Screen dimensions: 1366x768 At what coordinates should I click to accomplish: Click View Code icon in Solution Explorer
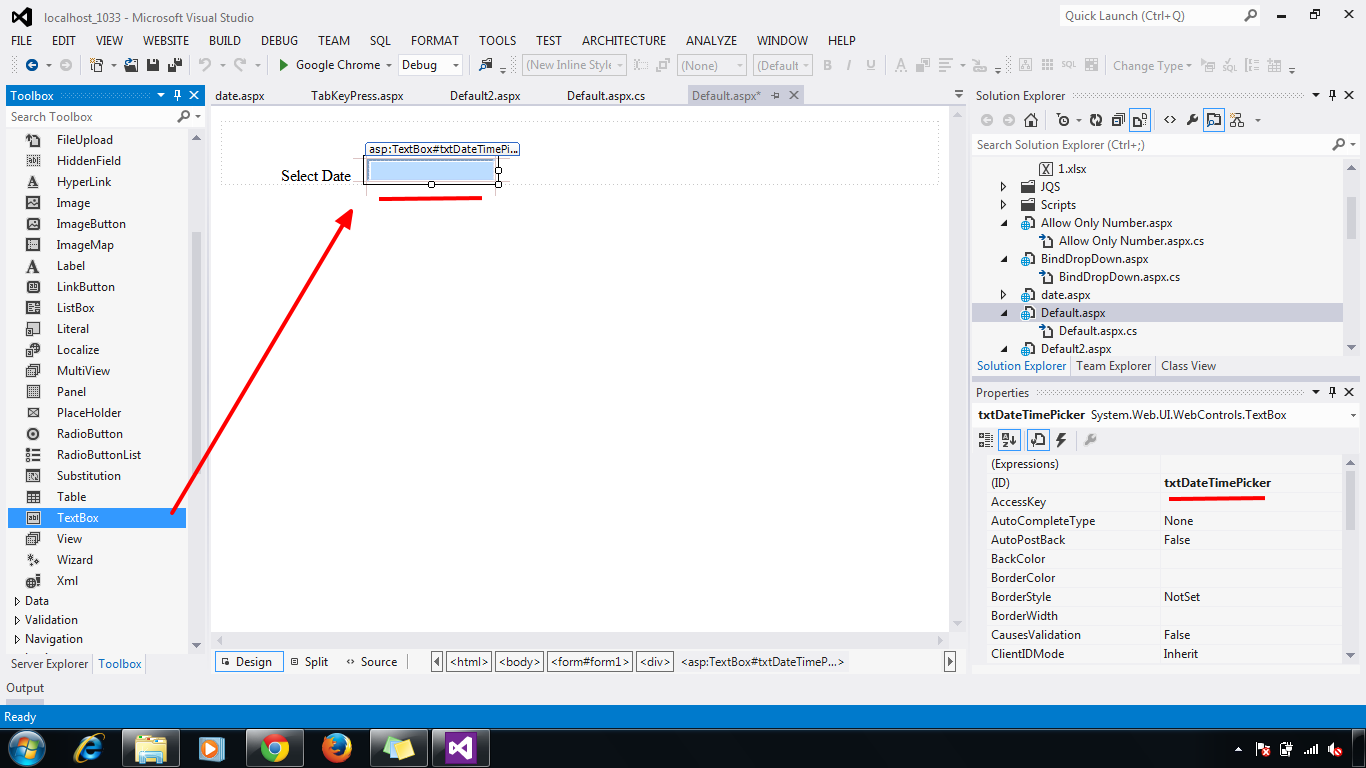pos(1170,120)
